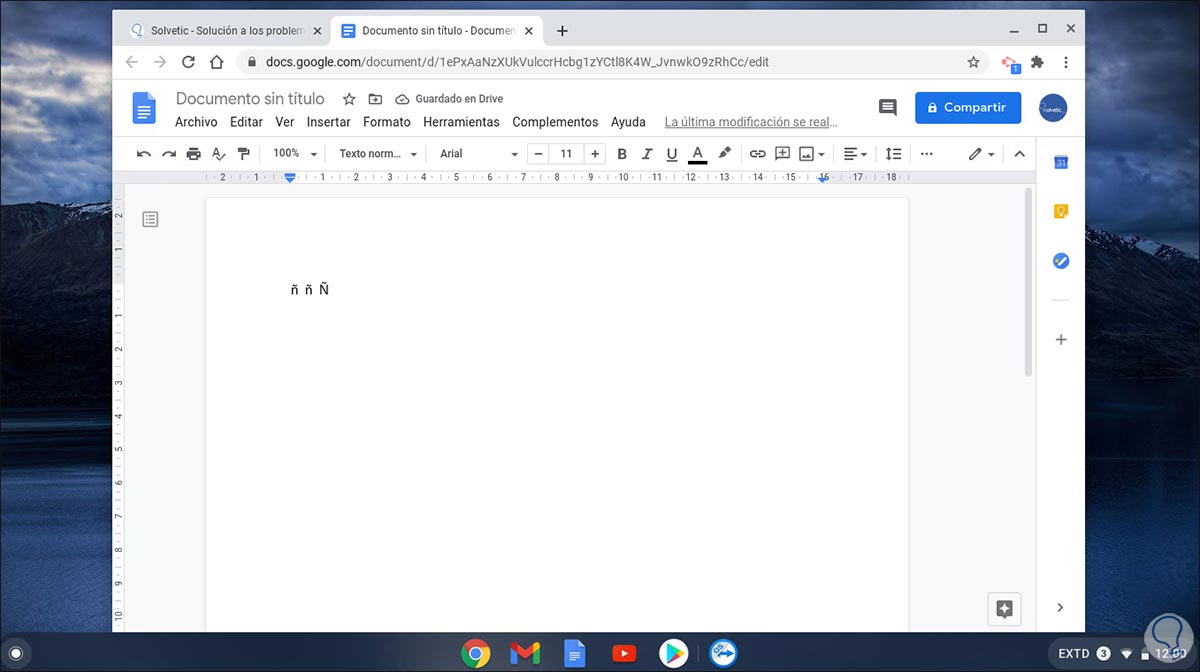
Task: Open text alignment dropdown
Action: pos(855,154)
